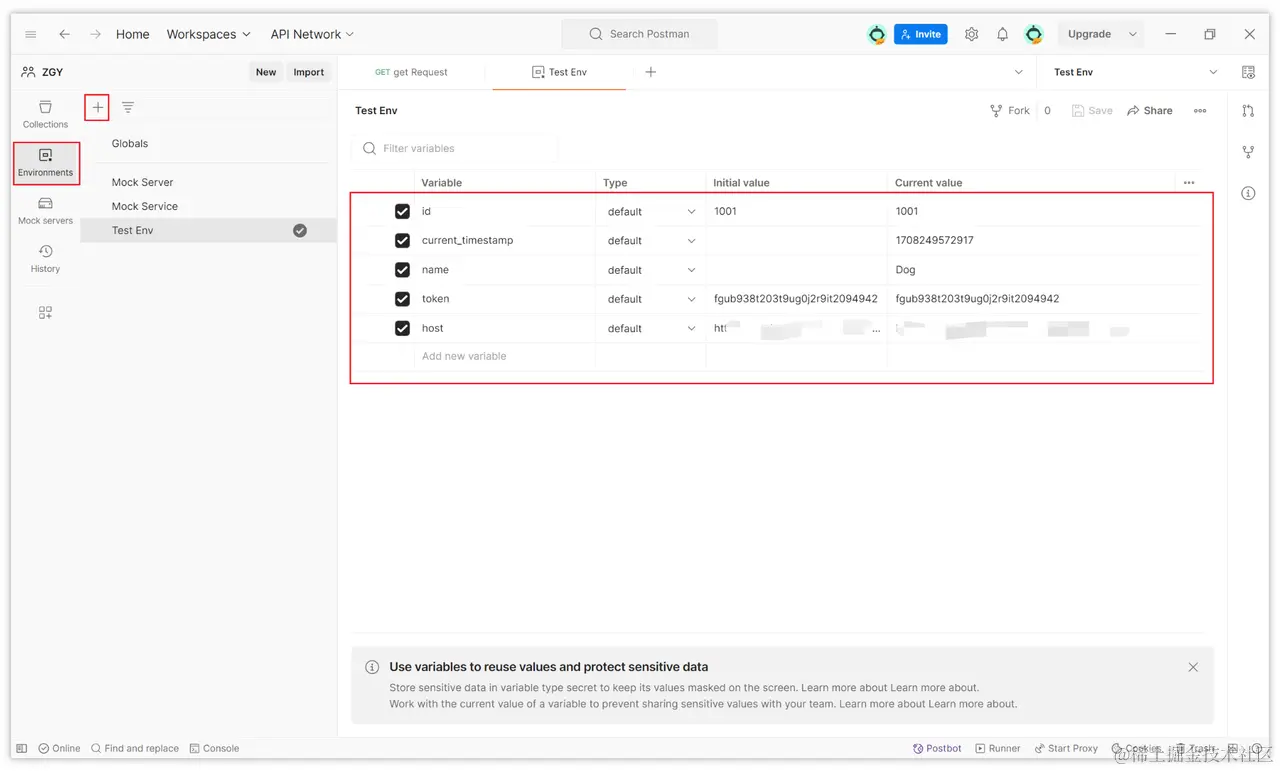Screen dimensions: 1280x771
Task: Open Console in the status bar
Action: 214,748
